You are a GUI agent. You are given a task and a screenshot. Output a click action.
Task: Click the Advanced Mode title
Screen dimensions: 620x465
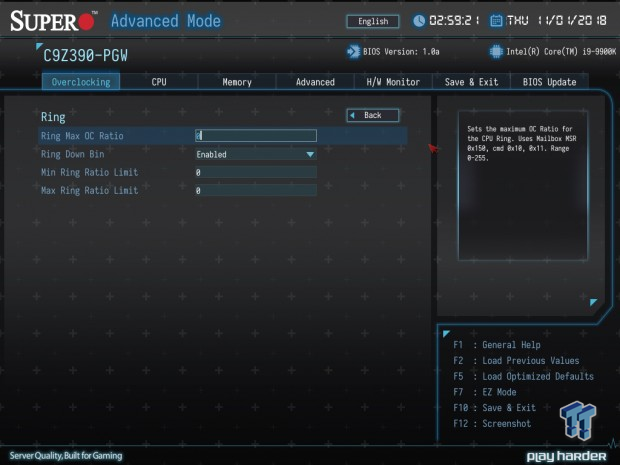(166, 21)
